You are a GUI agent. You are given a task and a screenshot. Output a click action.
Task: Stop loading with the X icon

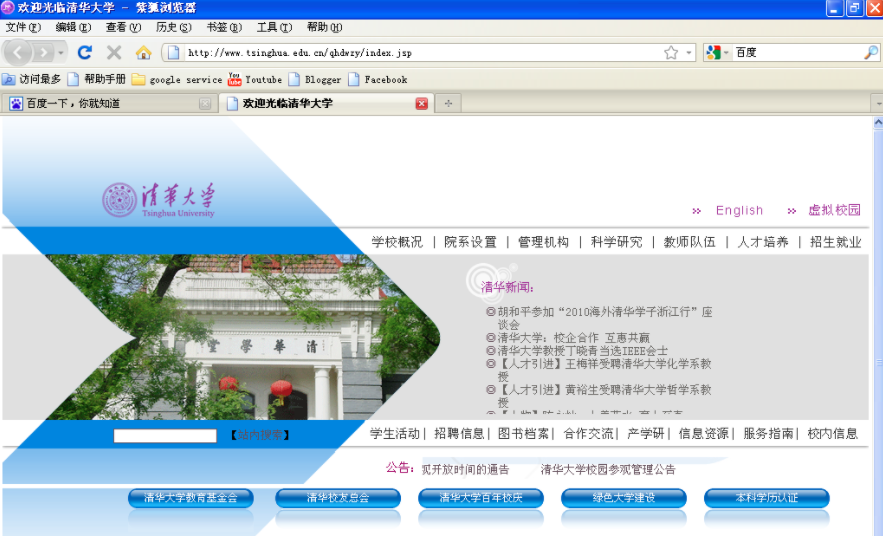pos(114,52)
